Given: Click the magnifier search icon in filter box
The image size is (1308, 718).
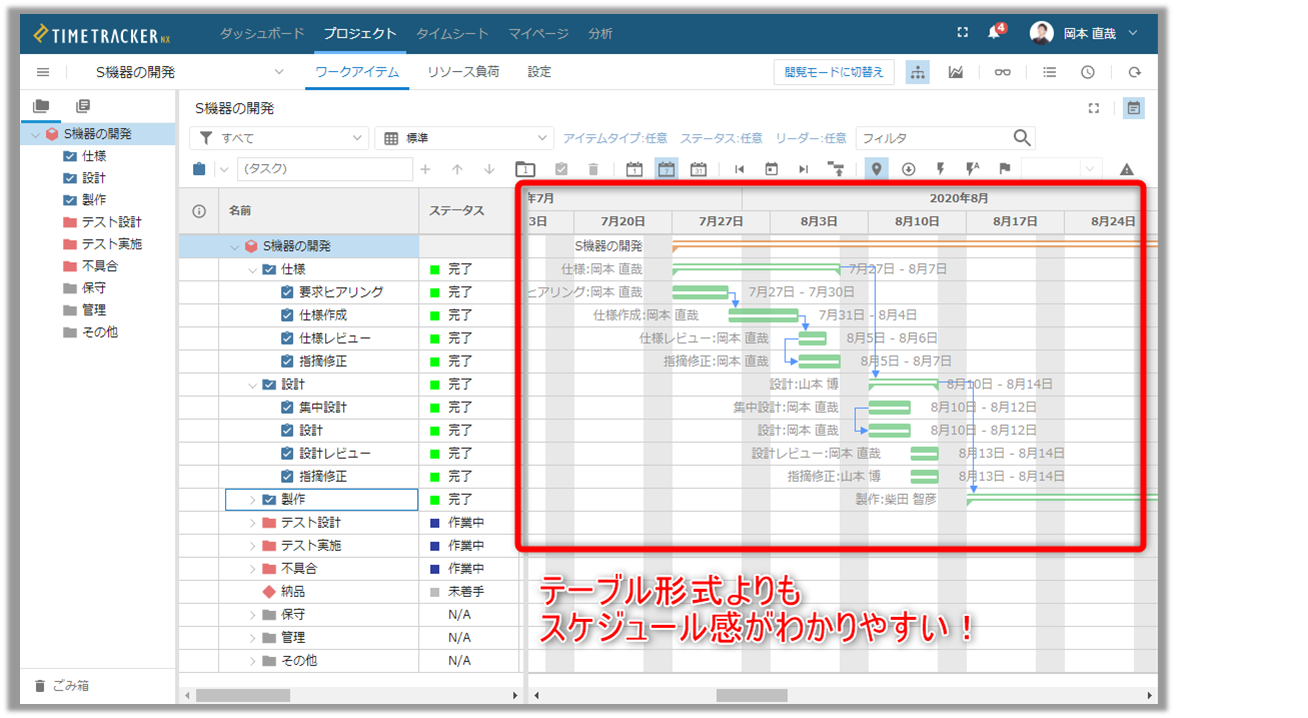Looking at the screenshot, I should tap(1022, 138).
